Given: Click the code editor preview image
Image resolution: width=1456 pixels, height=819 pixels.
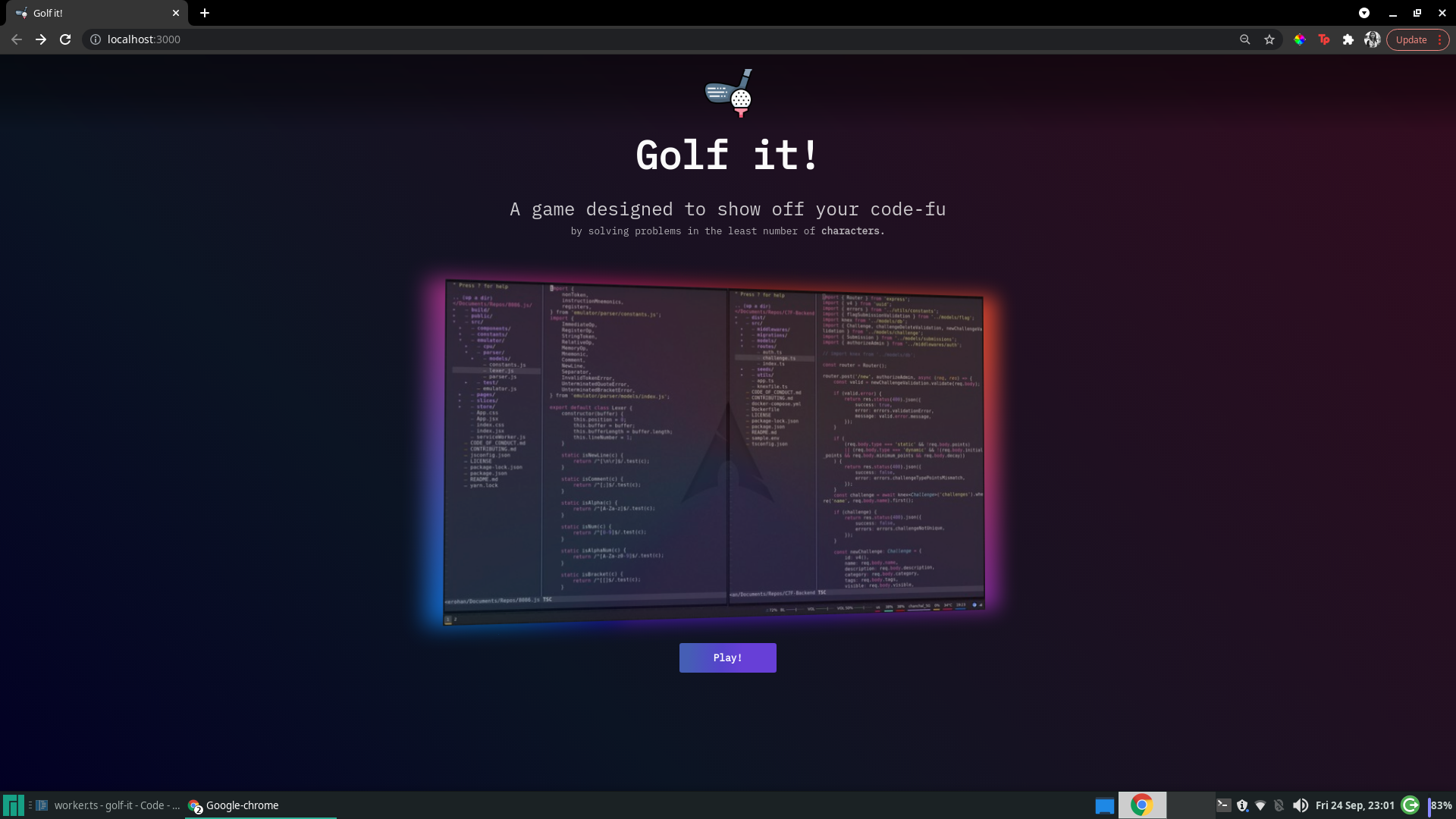Looking at the screenshot, I should pyautogui.click(x=713, y=452).
